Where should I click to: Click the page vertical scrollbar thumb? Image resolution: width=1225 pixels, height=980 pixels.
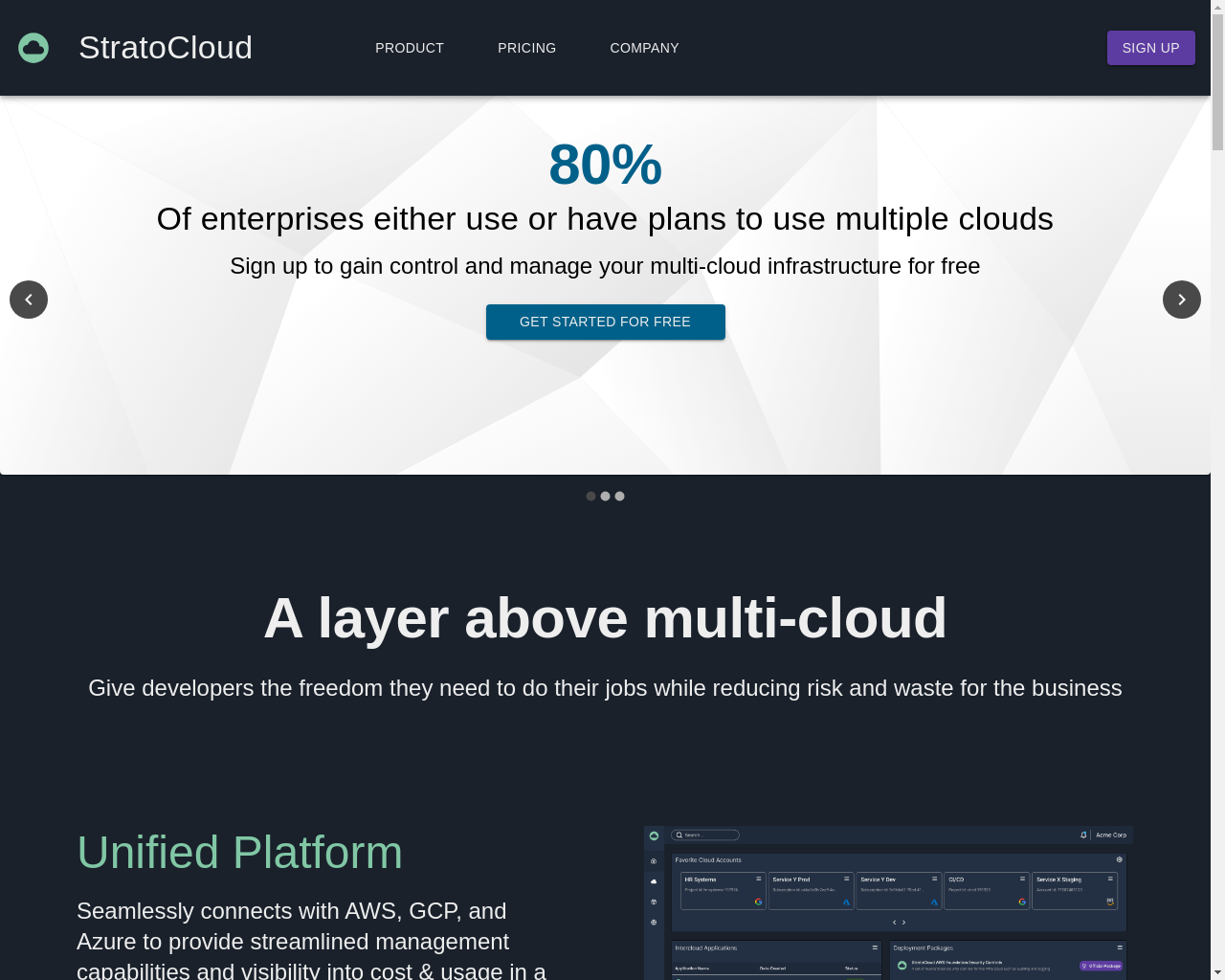pos(1218,82)
